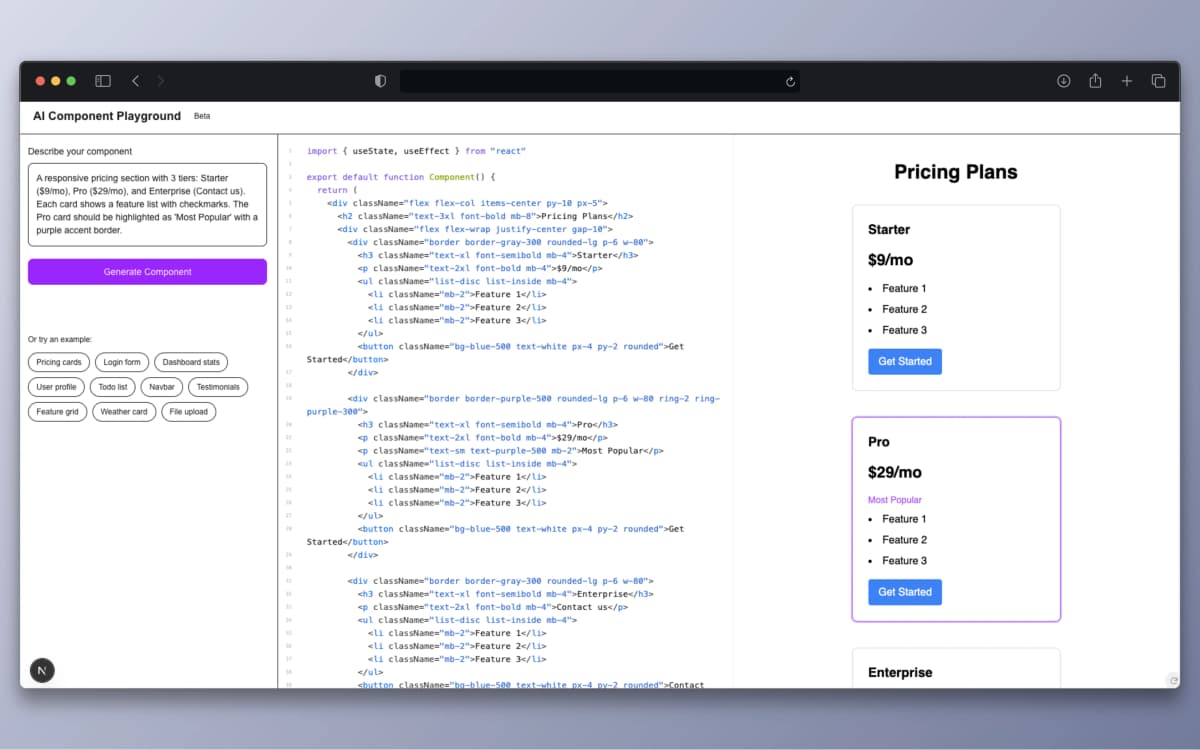Screen dimensions: 1200x750
Task: Click Get Started on the Starter card
Action: point(904,361)
